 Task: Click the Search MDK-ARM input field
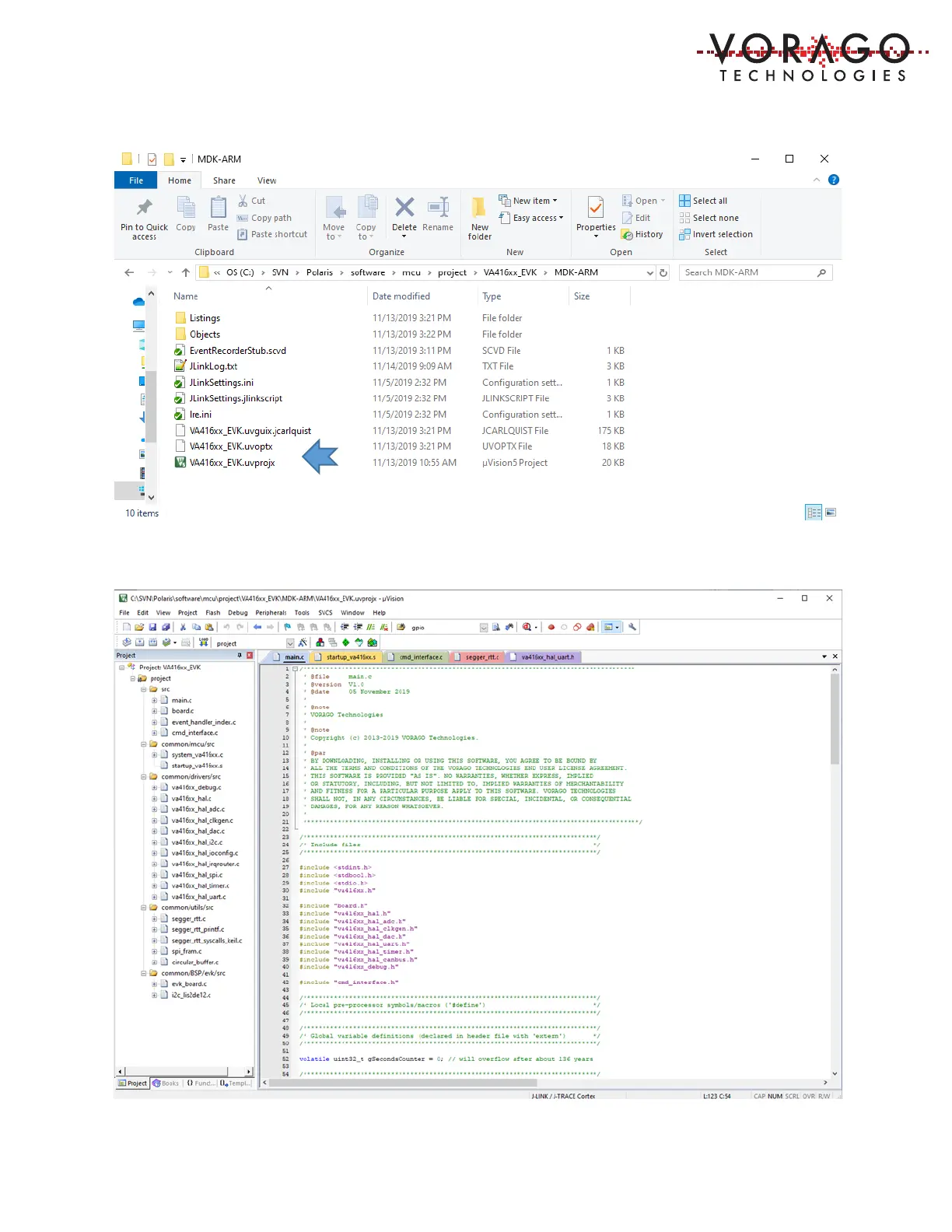pyautogui.click(x=748, y=273)
